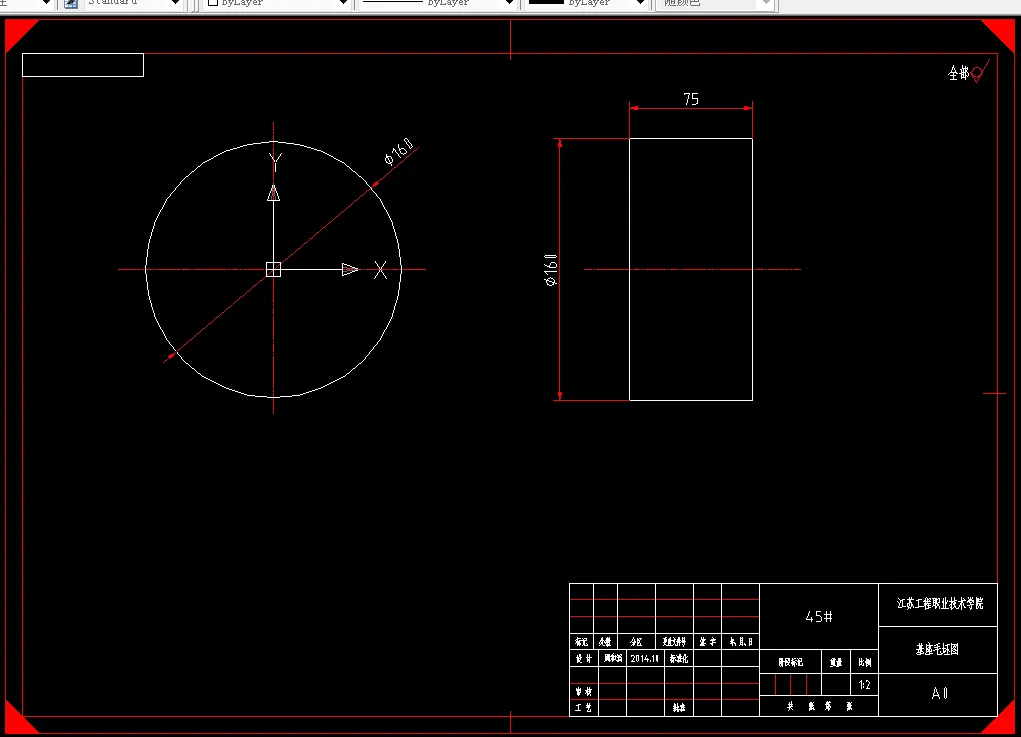Screen dimensions: 1021x737
Task: Select the 阶段标记 header text
Action: pyautogui.click(x=790, y=662)
